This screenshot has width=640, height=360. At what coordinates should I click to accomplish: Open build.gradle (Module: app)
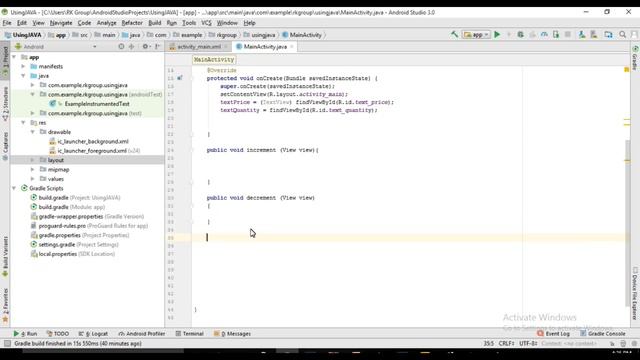pyautogui.click(x=68, y=207)
